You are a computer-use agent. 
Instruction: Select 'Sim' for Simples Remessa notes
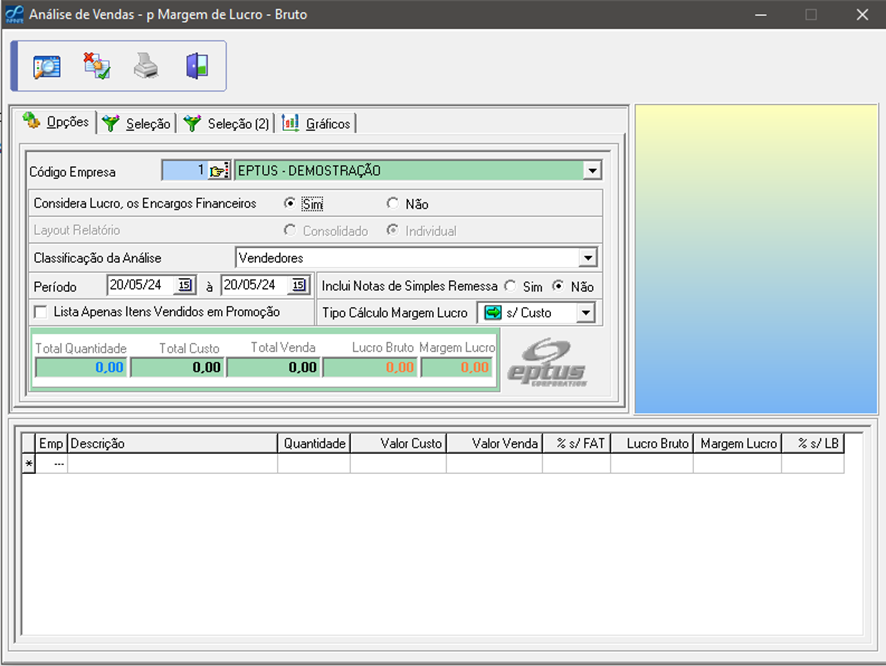coord(510,287)
